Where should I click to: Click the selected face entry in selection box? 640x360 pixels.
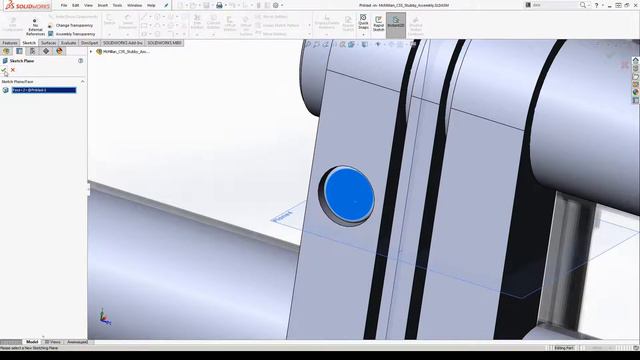(x=44, y=90)
